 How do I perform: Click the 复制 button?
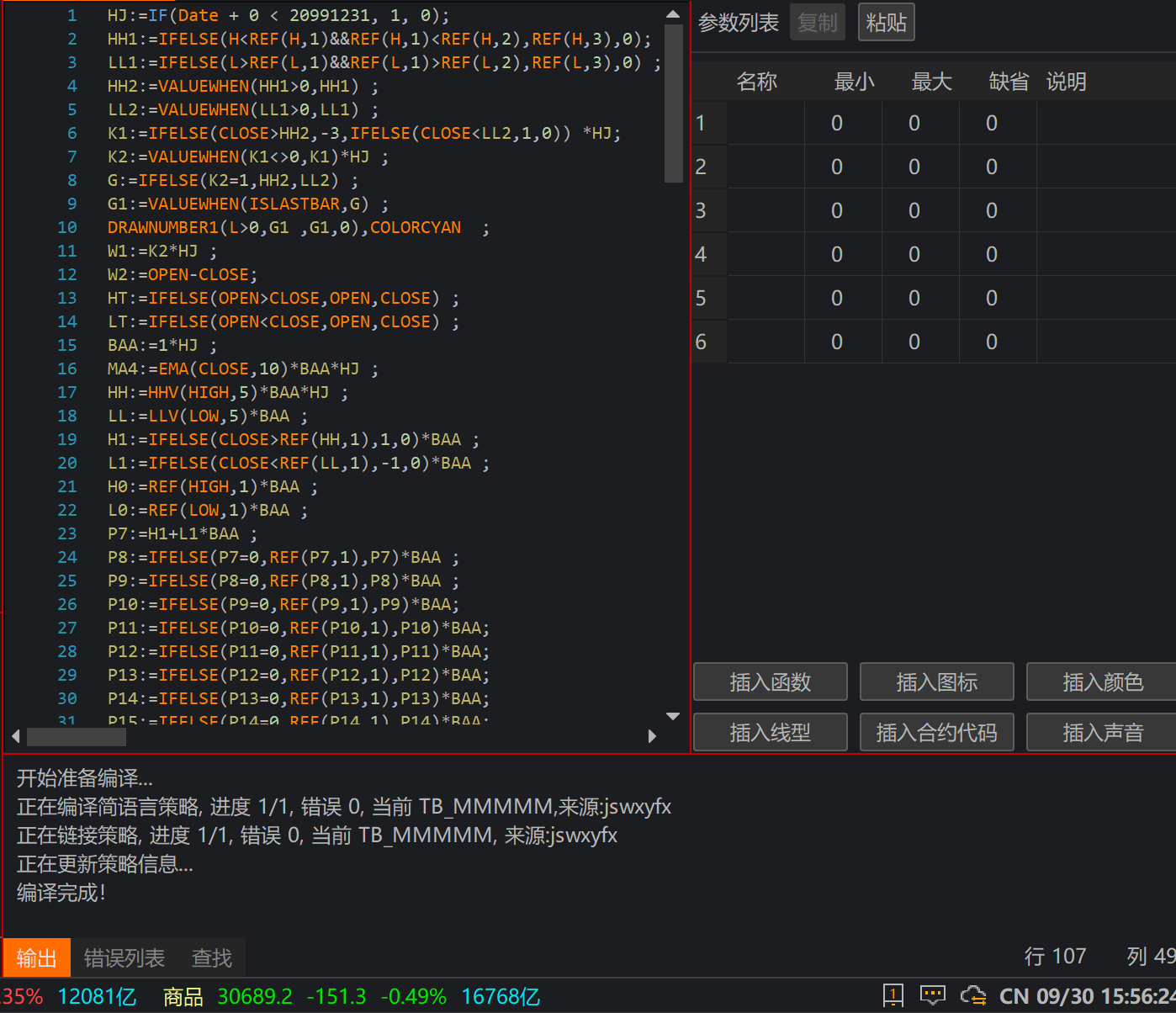point(818,23)
